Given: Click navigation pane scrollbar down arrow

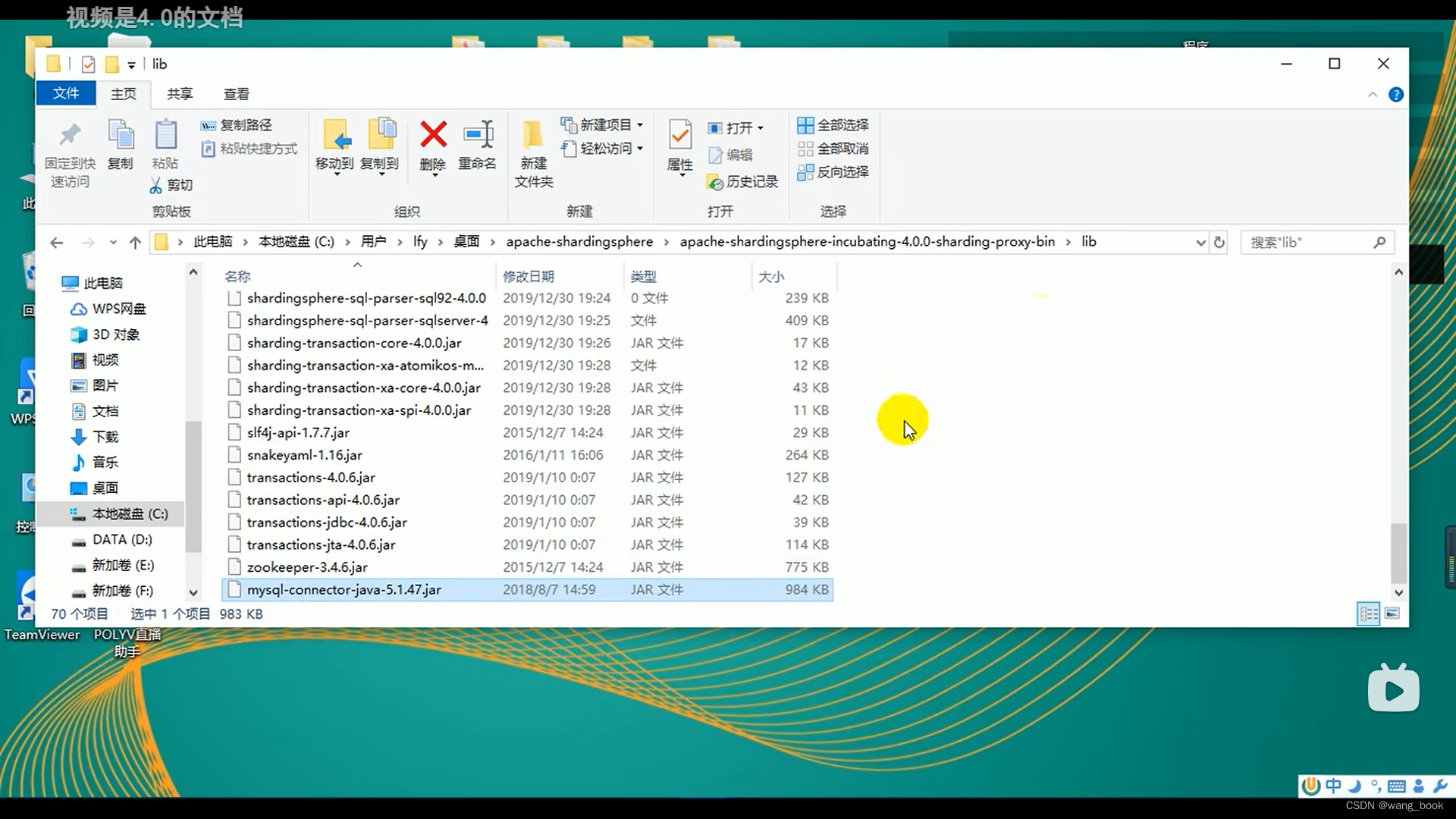Looking at the screenshot, I should pos(193,593).
